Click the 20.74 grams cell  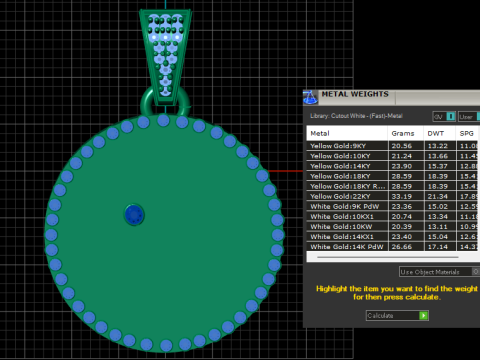click(x=406, y=216)
